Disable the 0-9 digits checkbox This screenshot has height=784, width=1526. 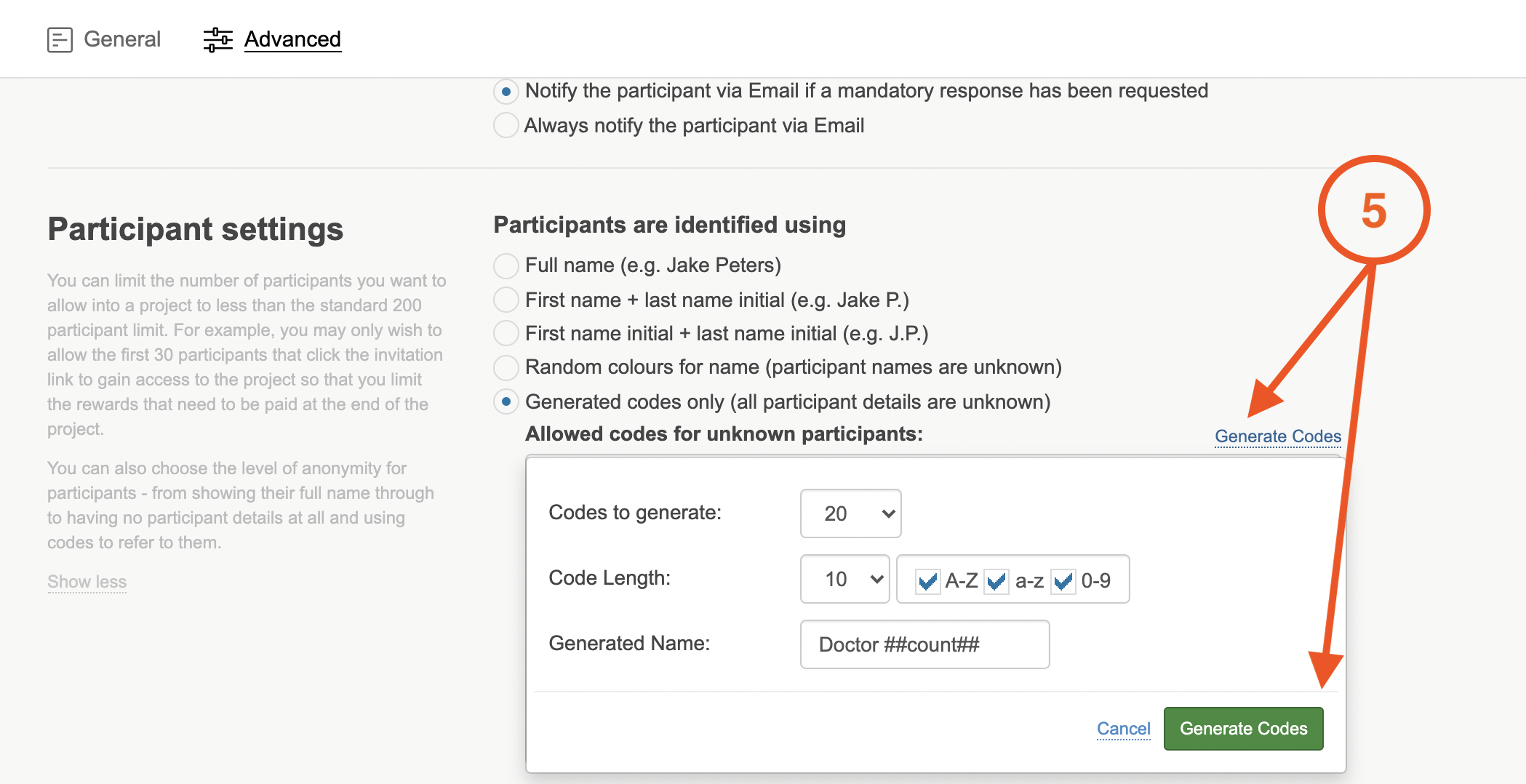click(x=1063, y=581)
